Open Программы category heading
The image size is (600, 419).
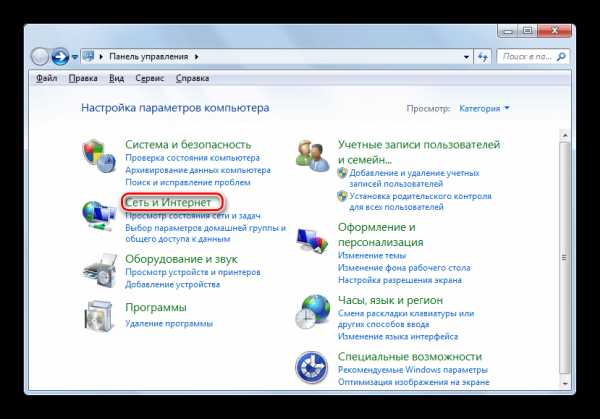[156, 307]
